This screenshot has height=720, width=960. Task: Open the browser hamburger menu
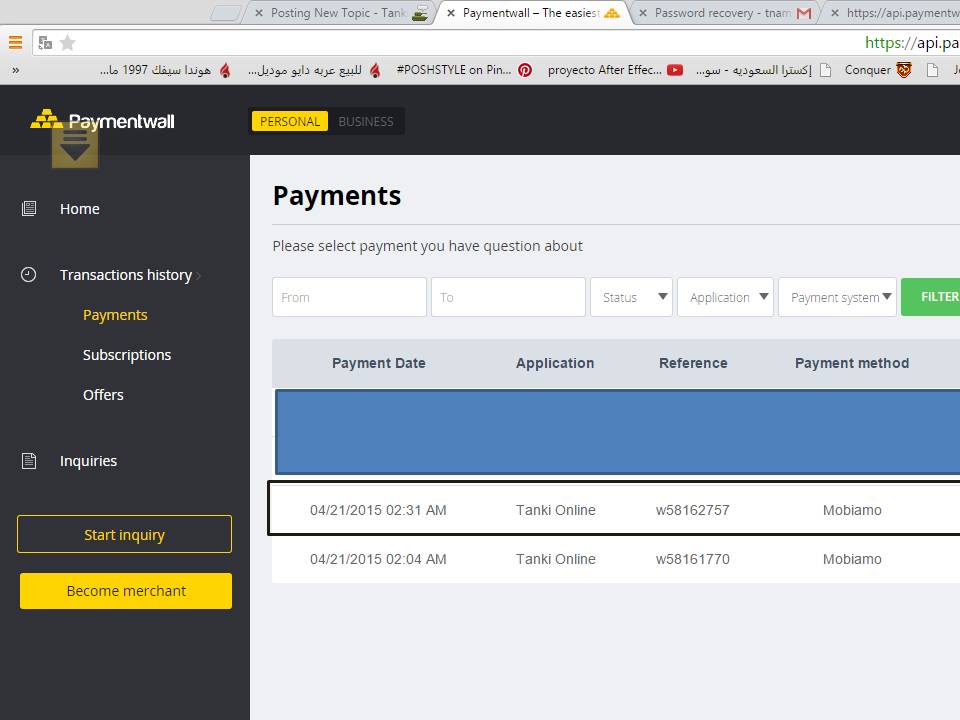click(15, 43)
